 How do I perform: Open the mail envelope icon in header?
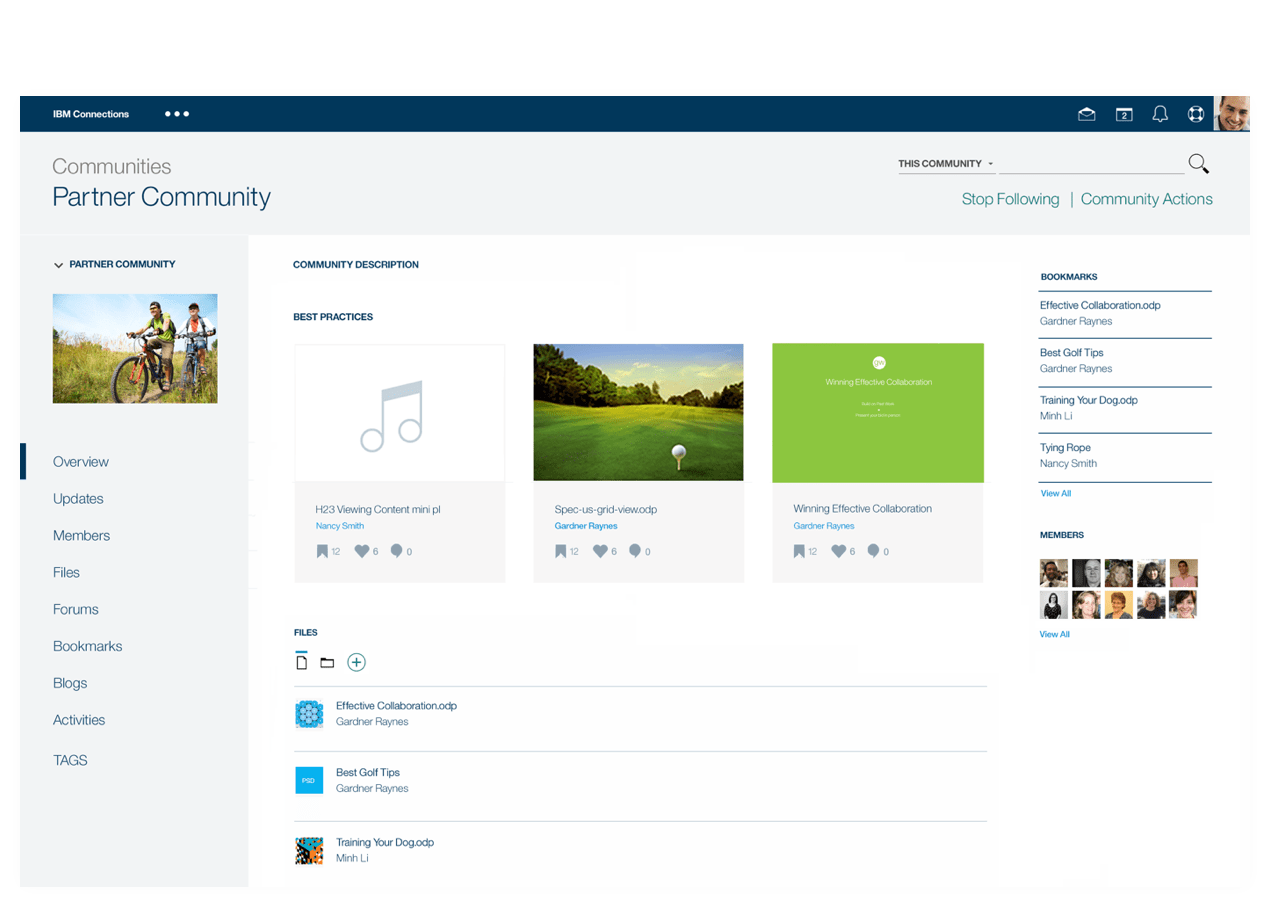pos(1086,114)
